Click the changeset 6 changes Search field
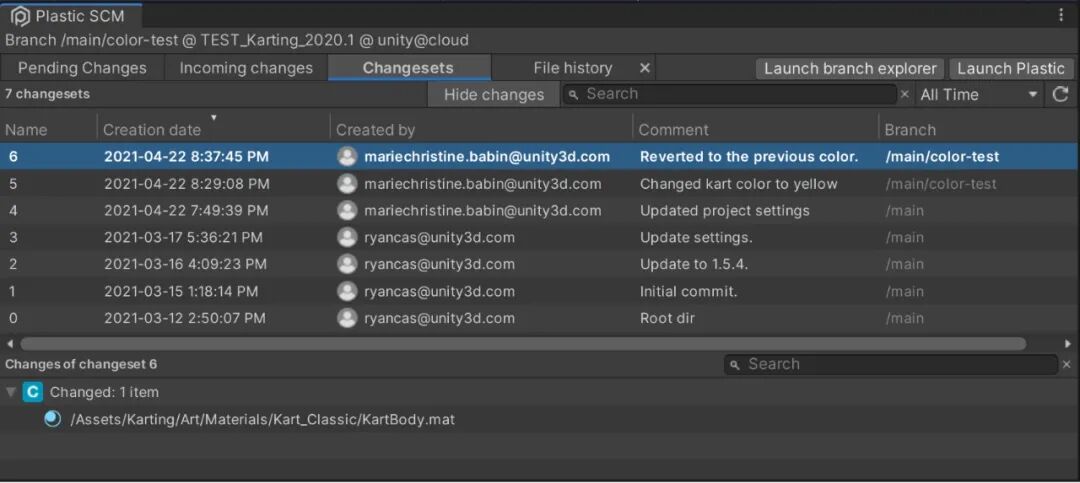1080x483 pixels. [891, 364]
